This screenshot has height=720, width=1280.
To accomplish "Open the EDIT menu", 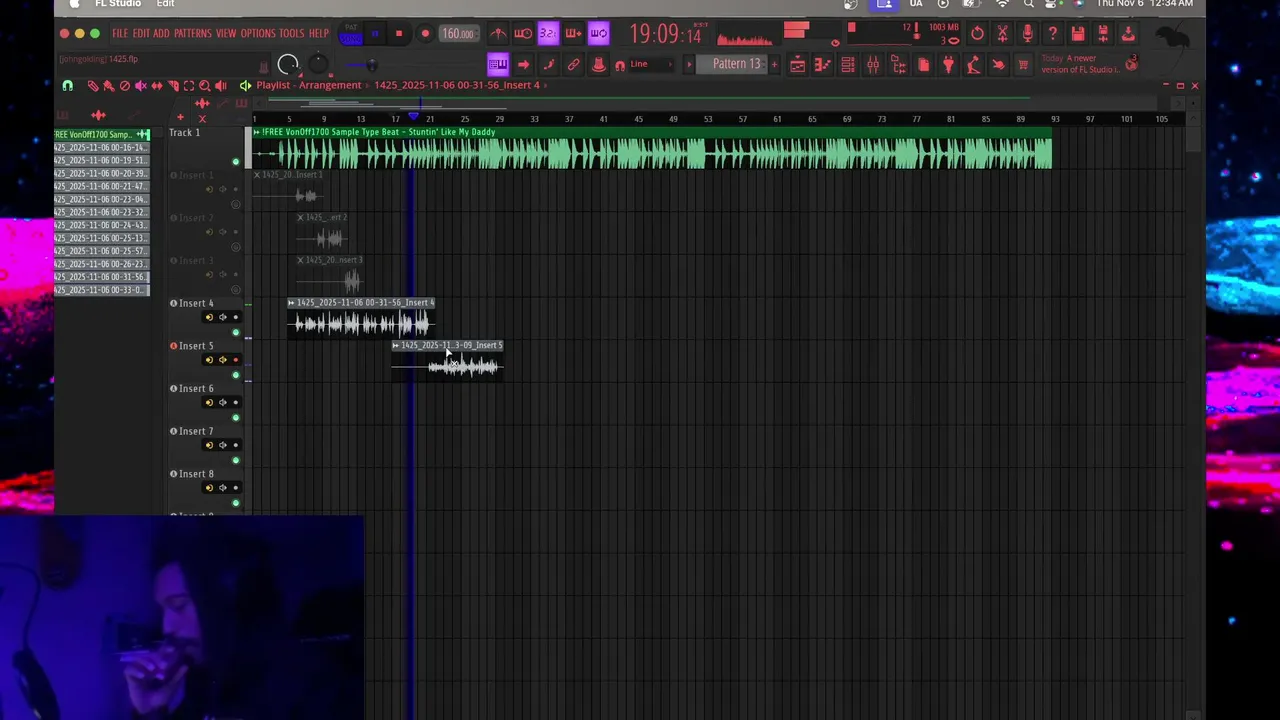I will click(x=141, y=33).
